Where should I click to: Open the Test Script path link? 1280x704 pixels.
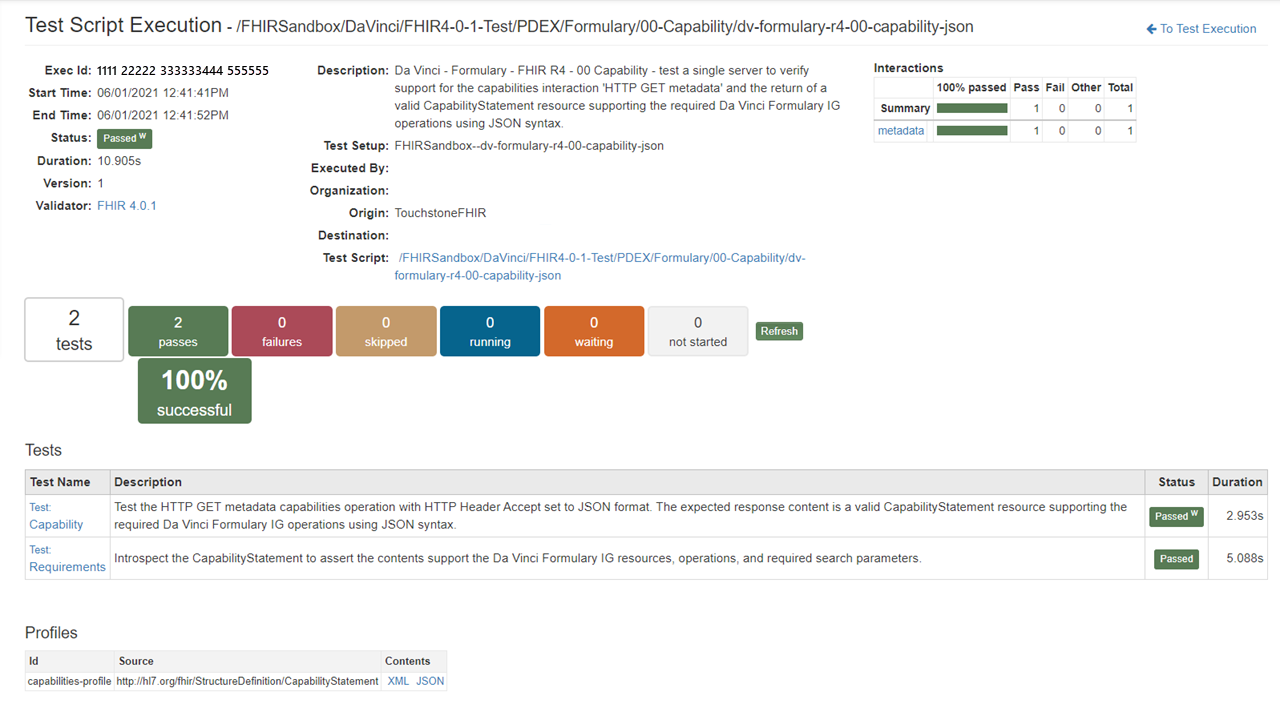[601, 266]
